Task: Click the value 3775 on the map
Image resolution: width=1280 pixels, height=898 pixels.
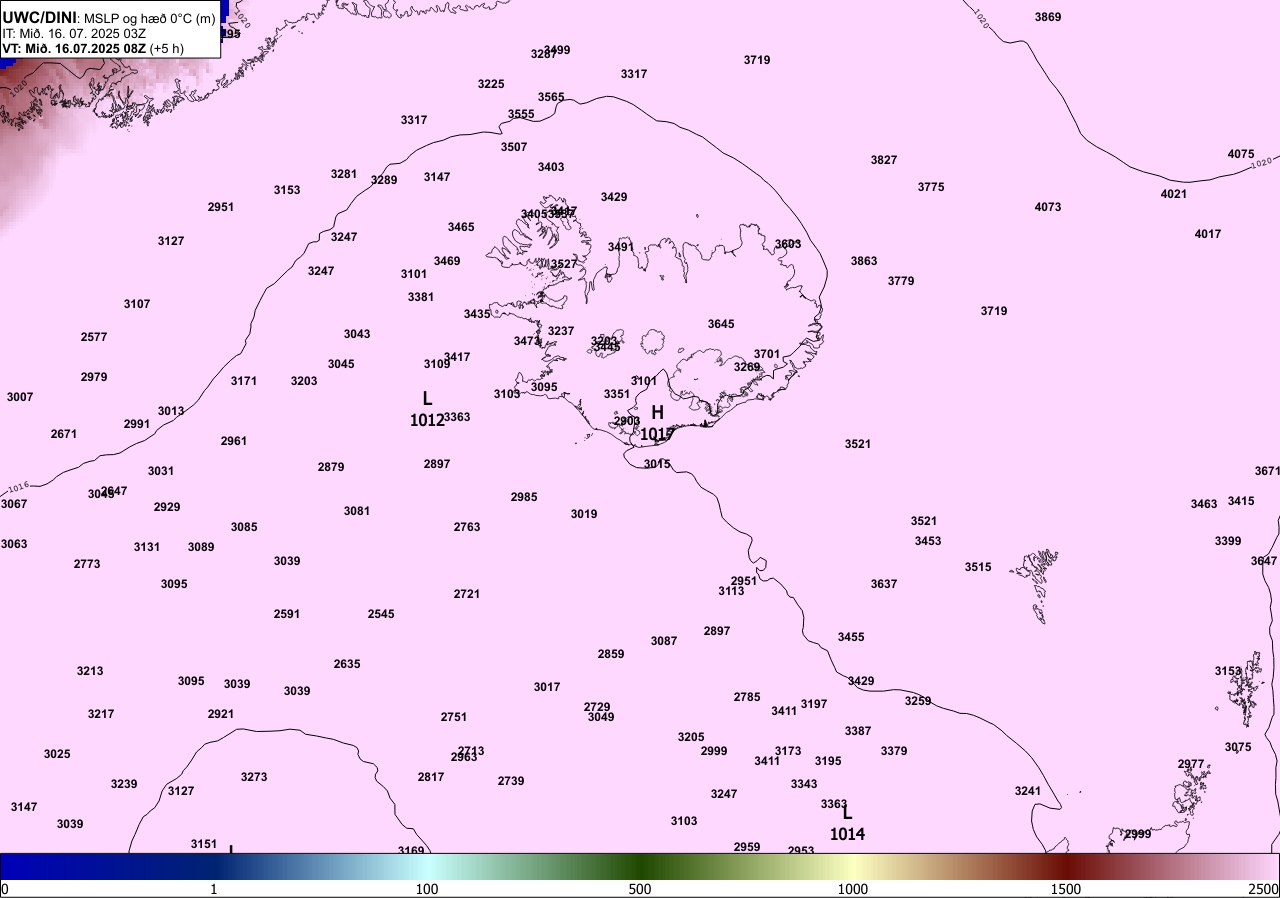Action: point(931,187)
